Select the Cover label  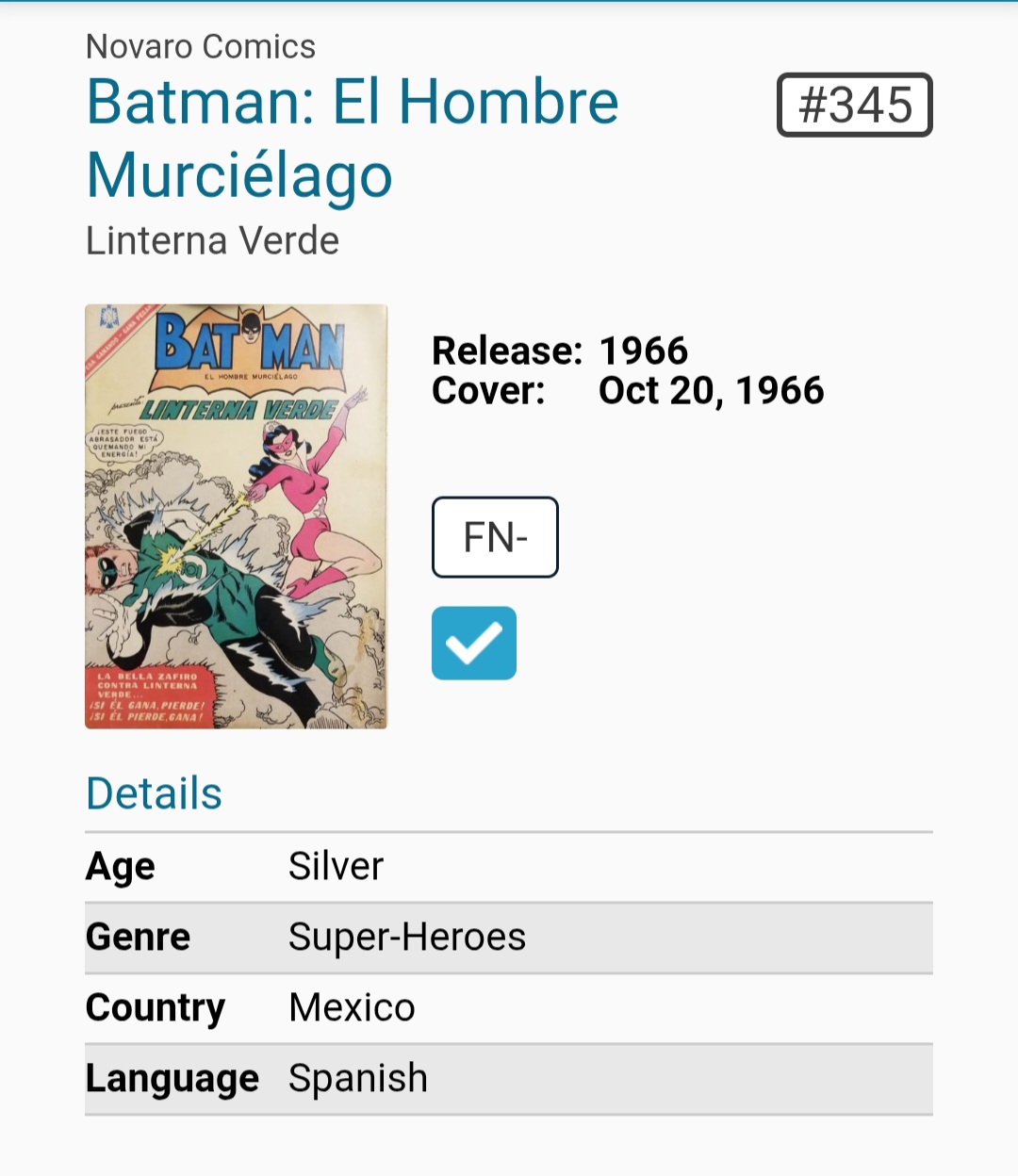[488, 390]
